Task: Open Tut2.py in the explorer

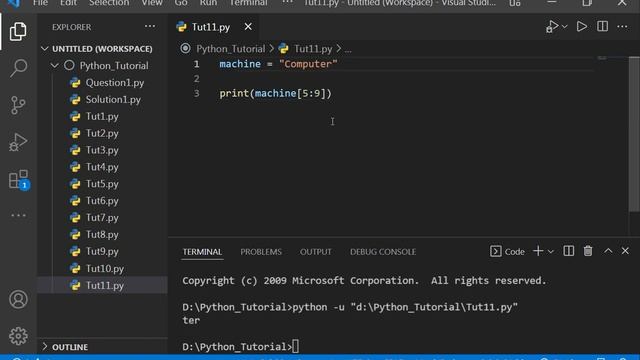Action: 102,133
